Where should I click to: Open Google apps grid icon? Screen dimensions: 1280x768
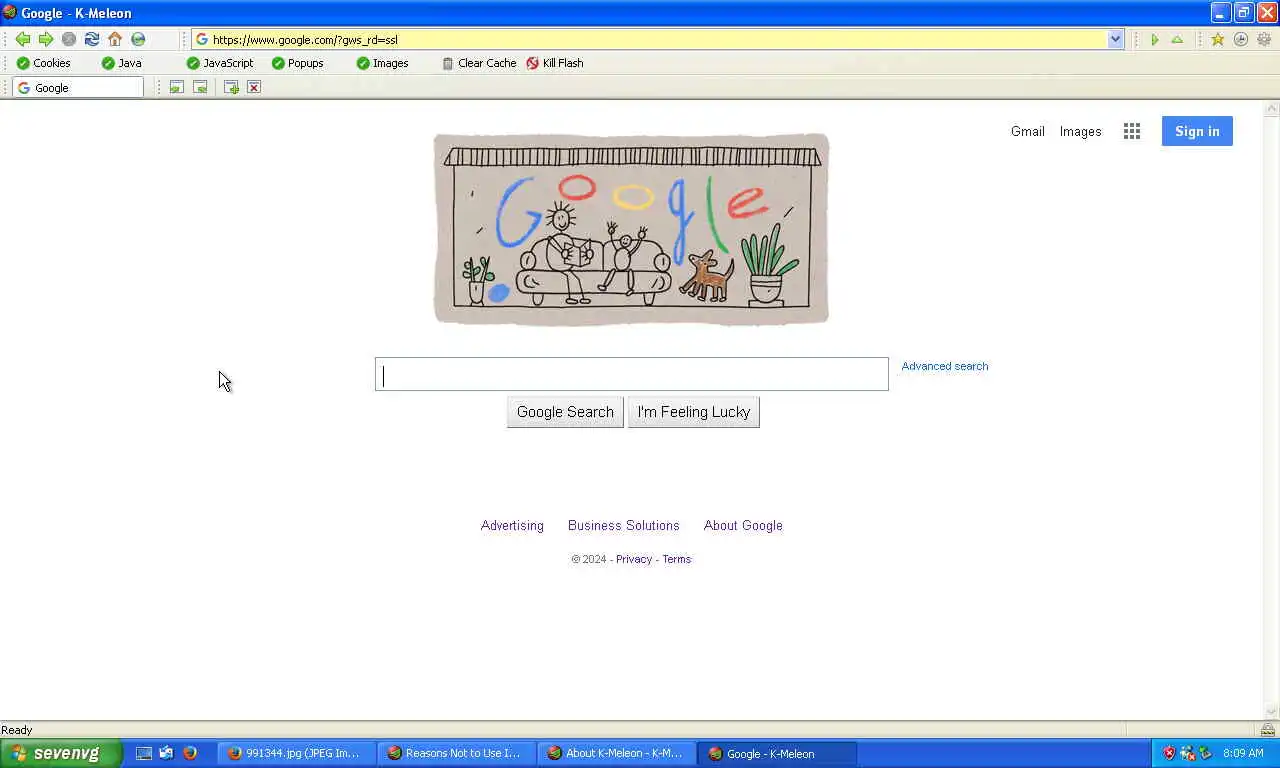click(x=1132, y=131)
